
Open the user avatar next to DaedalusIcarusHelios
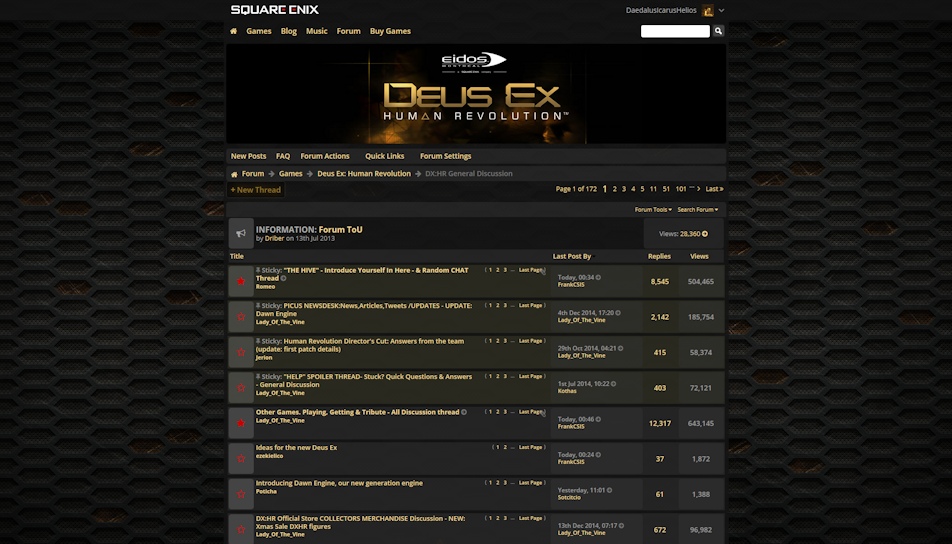pyautogui.click(x=707, y=10)
